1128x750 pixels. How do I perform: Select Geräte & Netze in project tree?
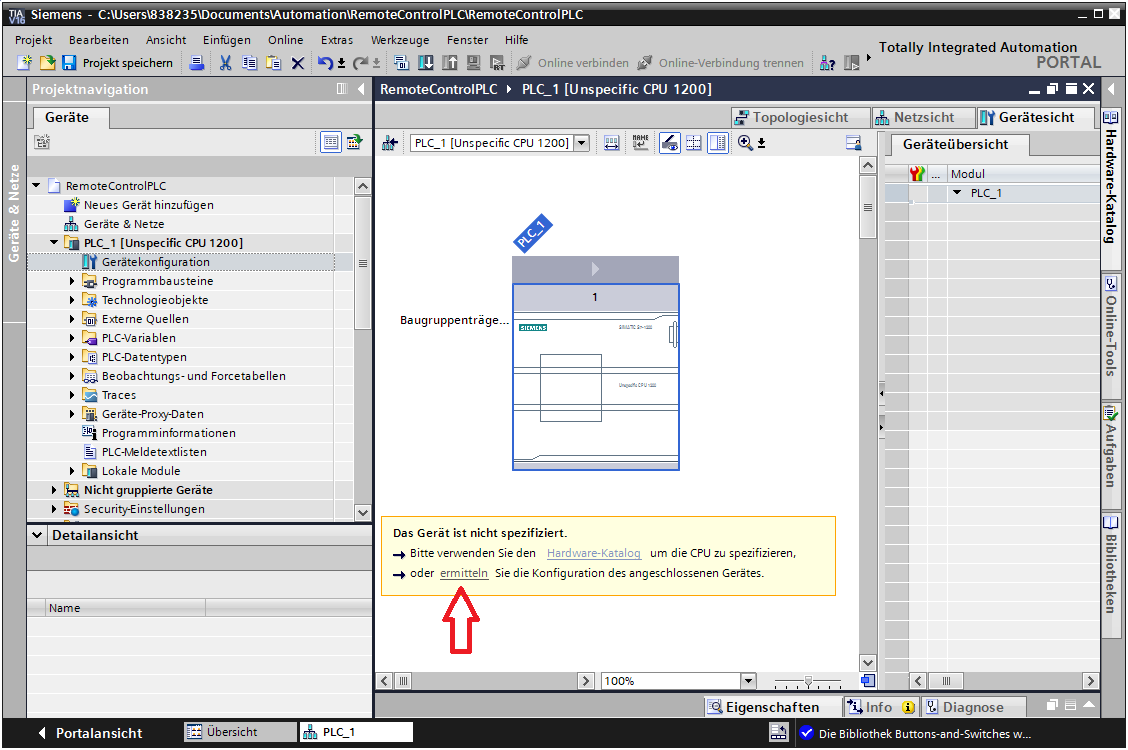pos(124,224)
